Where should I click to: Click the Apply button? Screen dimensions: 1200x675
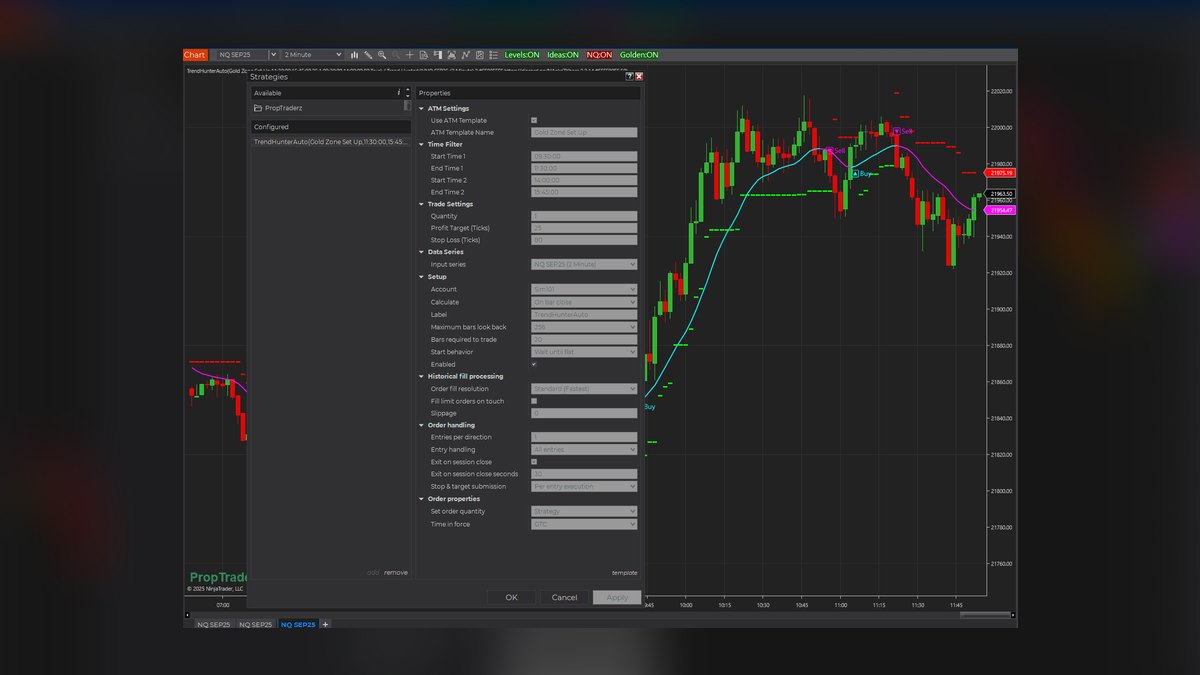click(x=617, y=597)
